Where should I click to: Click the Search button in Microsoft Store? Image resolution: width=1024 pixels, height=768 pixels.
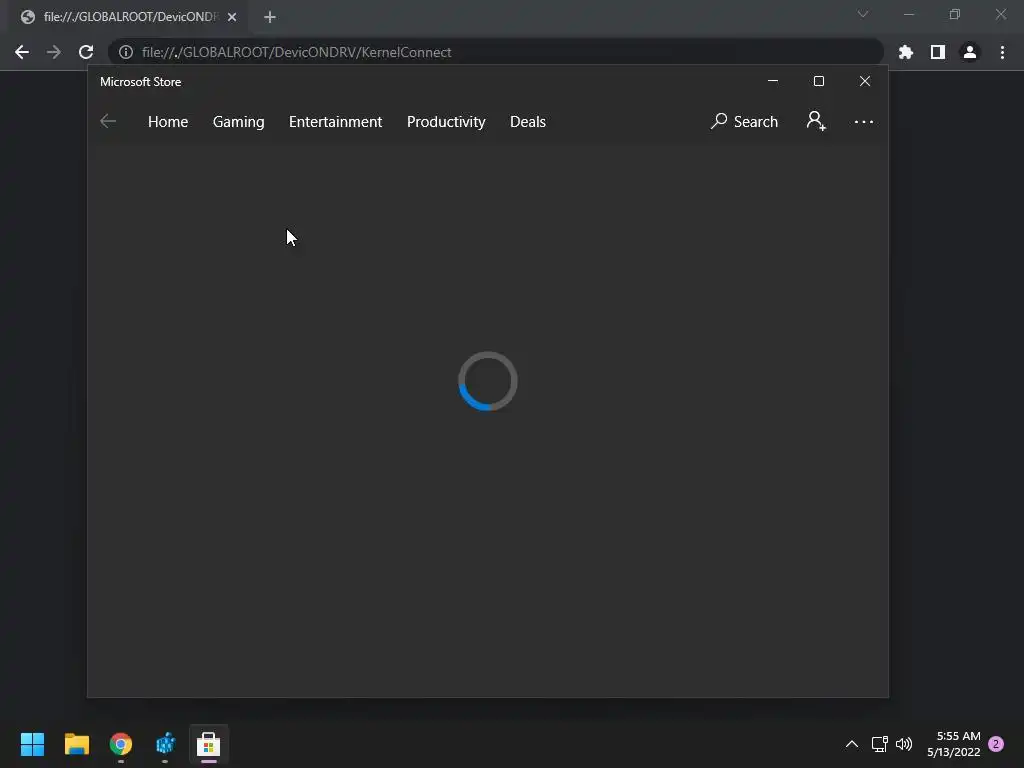(x=744, y=121)
